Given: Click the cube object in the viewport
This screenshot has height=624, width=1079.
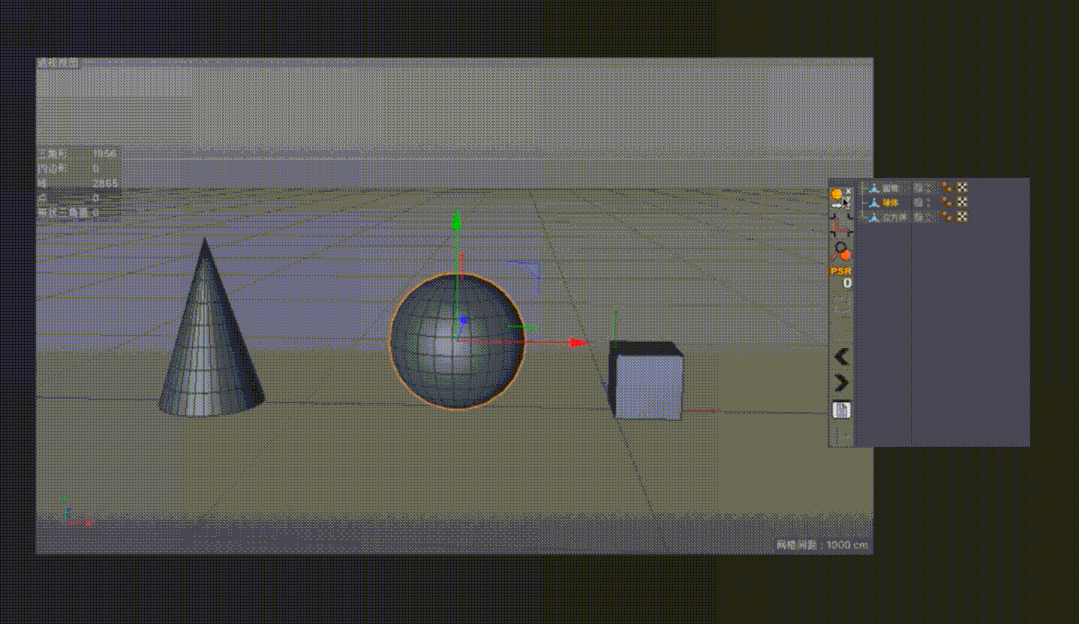Looking at the screenshot, I should [647, 382].
